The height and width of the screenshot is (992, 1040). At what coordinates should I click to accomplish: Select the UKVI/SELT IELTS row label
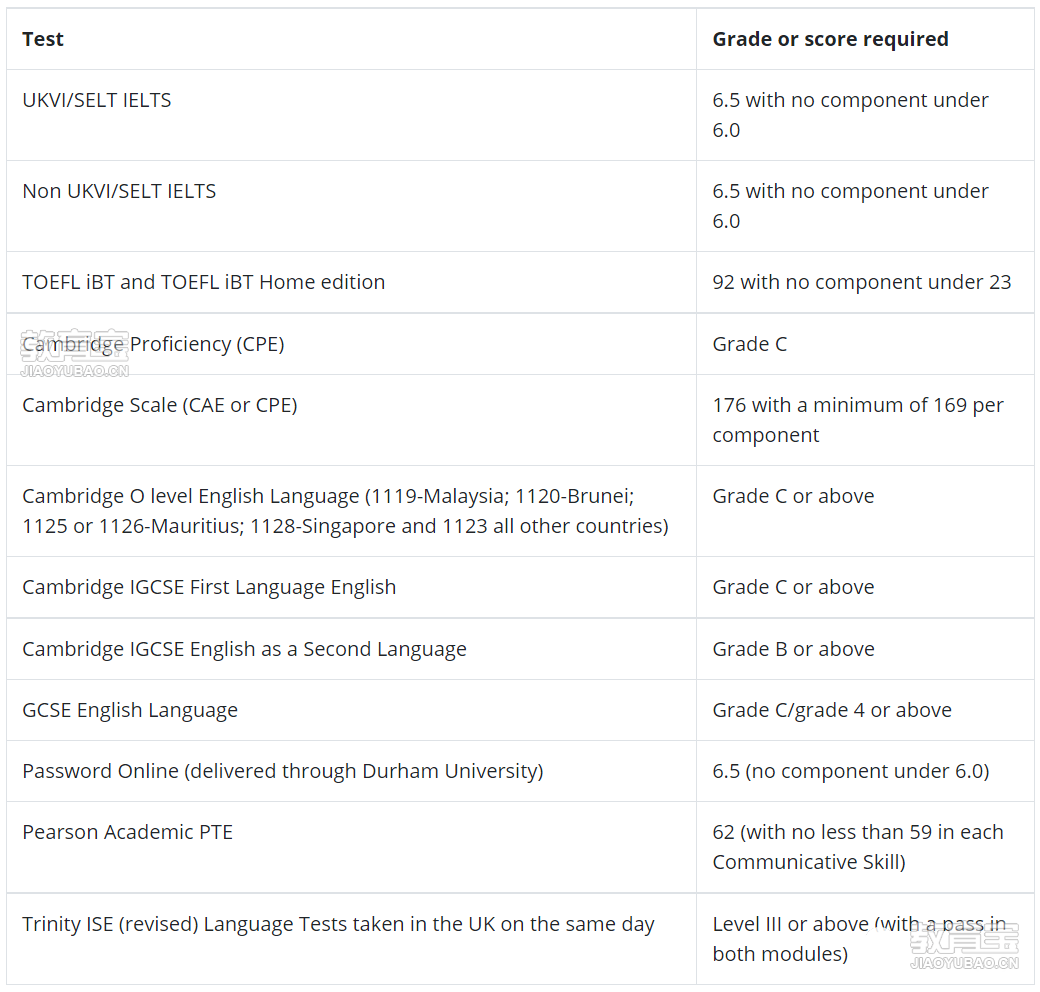coord(97,100)
